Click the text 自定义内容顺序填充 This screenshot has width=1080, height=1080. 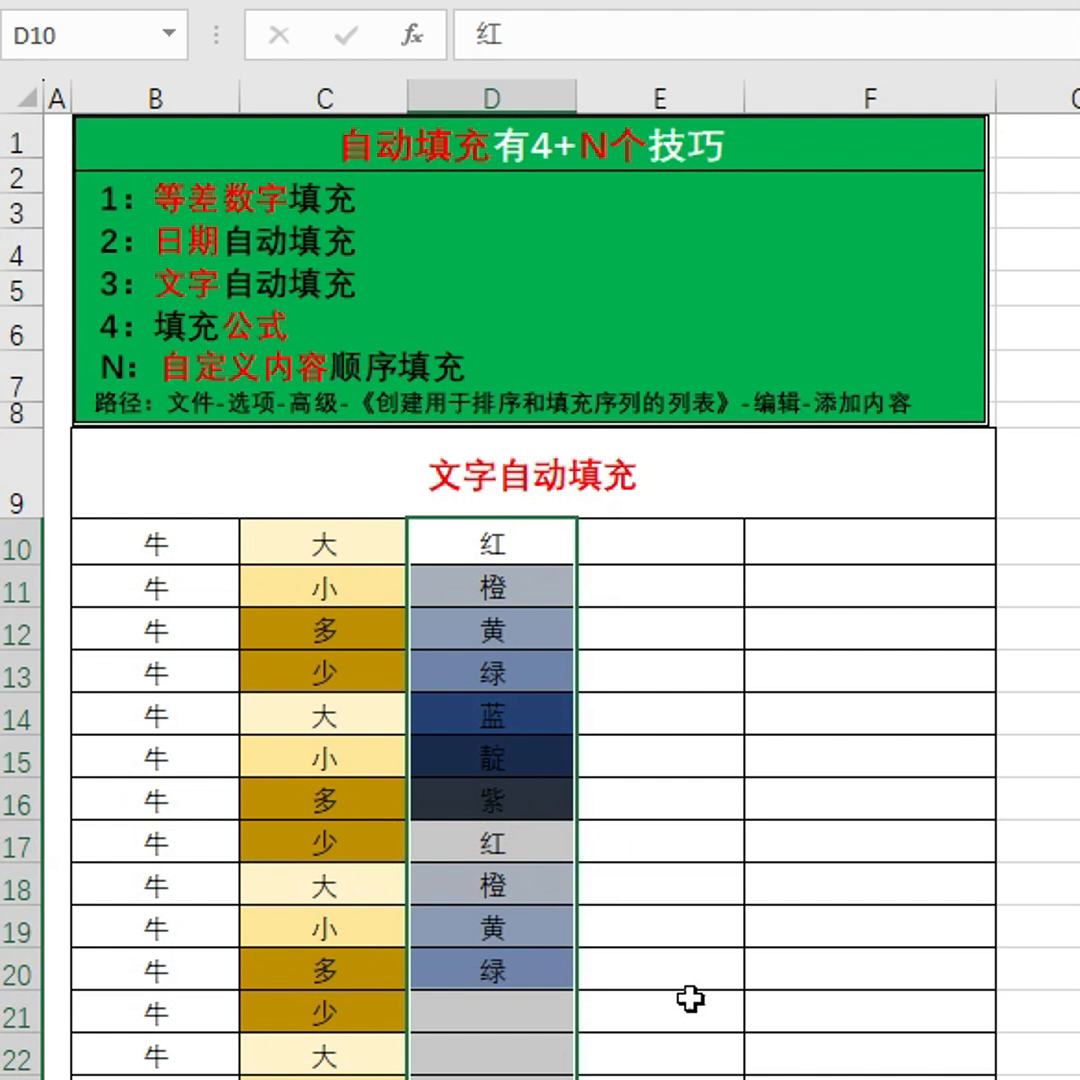coord(313,366)
